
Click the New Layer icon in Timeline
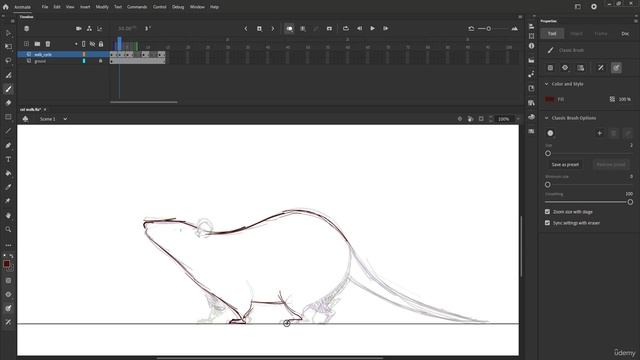(x=27, y=44)
